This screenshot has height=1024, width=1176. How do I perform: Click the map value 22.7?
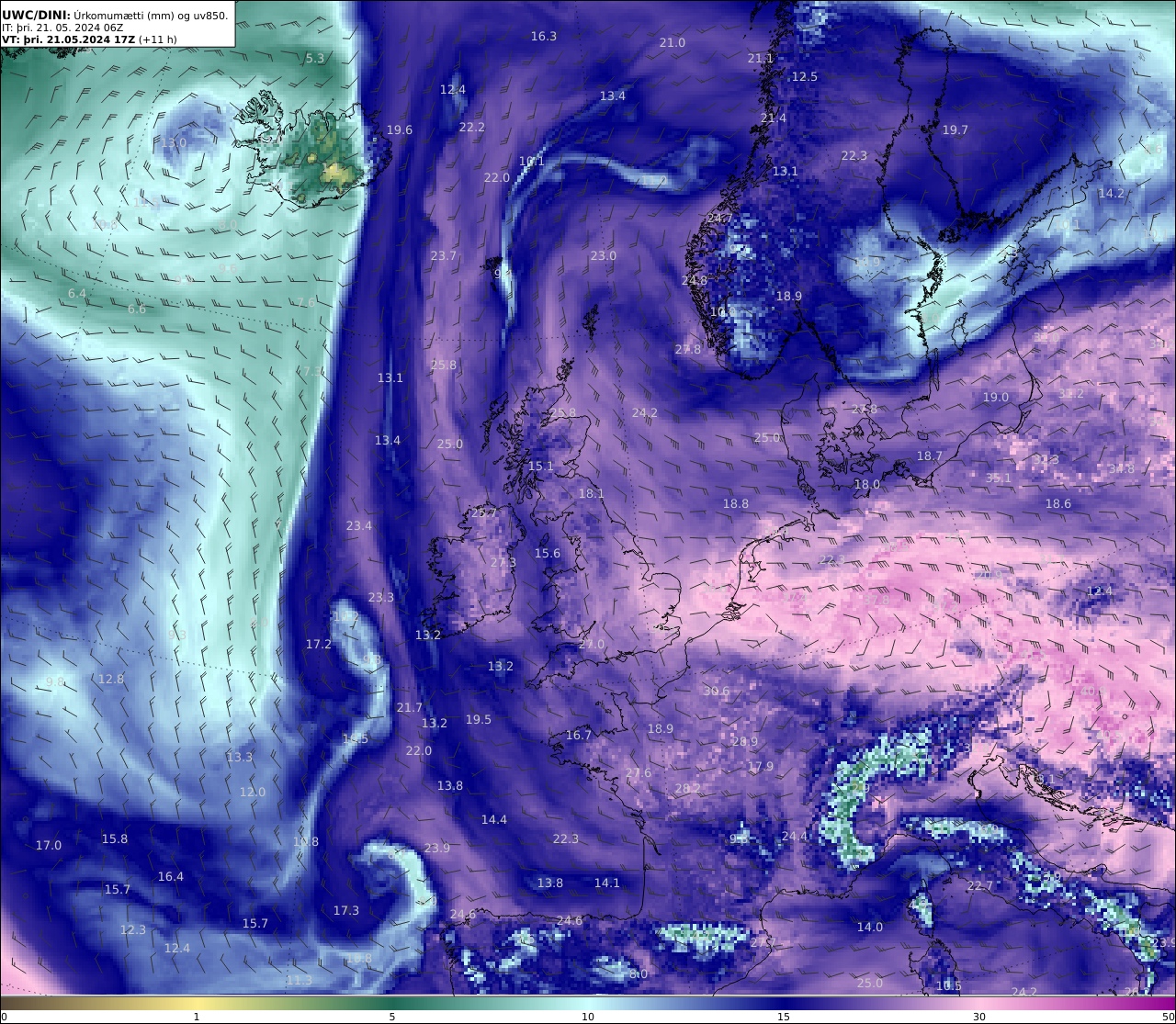(980, 886)
